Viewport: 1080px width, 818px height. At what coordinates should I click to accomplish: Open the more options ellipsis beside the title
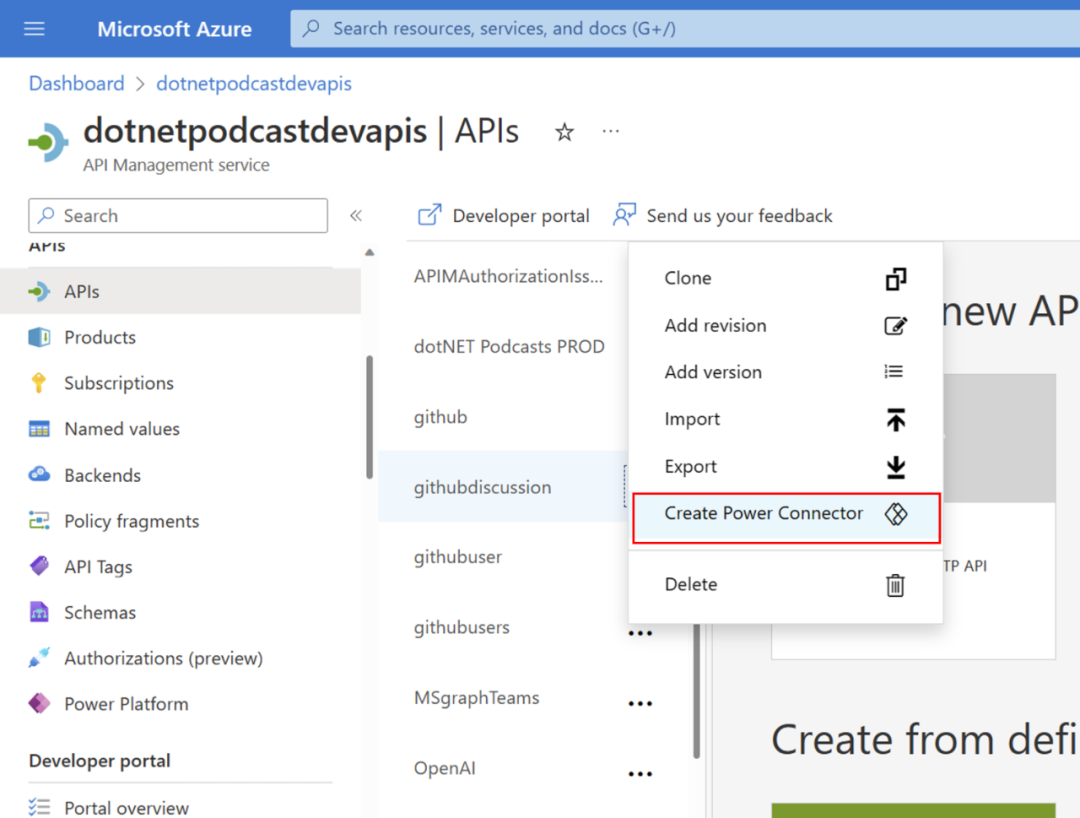pyautogui.click(x=610, y=131)
